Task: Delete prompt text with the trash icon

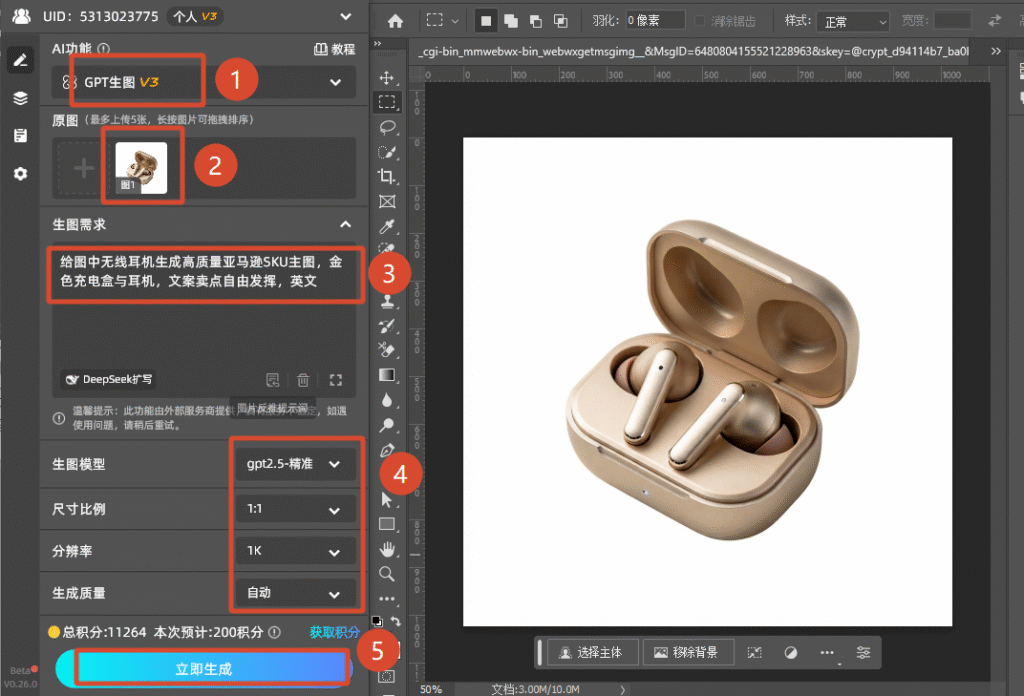Action: click(x=303, y=380)
